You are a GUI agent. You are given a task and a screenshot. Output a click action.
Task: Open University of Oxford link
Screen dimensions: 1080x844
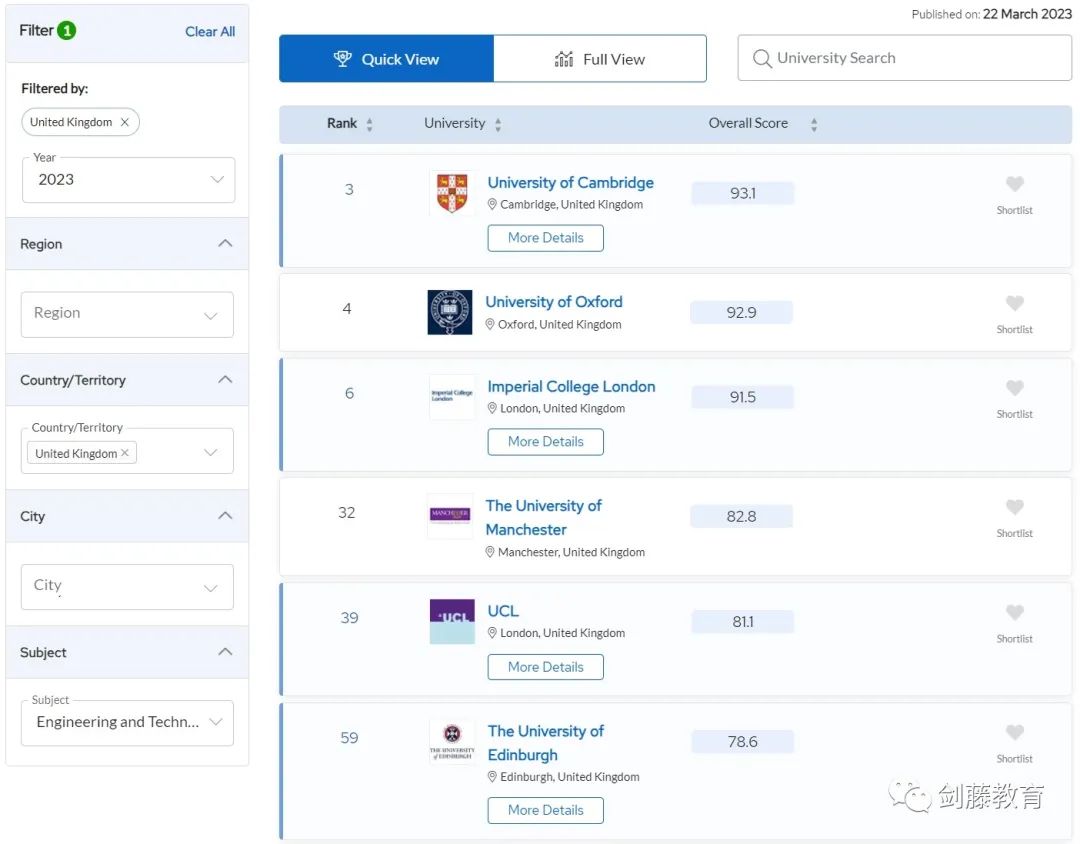point(554,302)
